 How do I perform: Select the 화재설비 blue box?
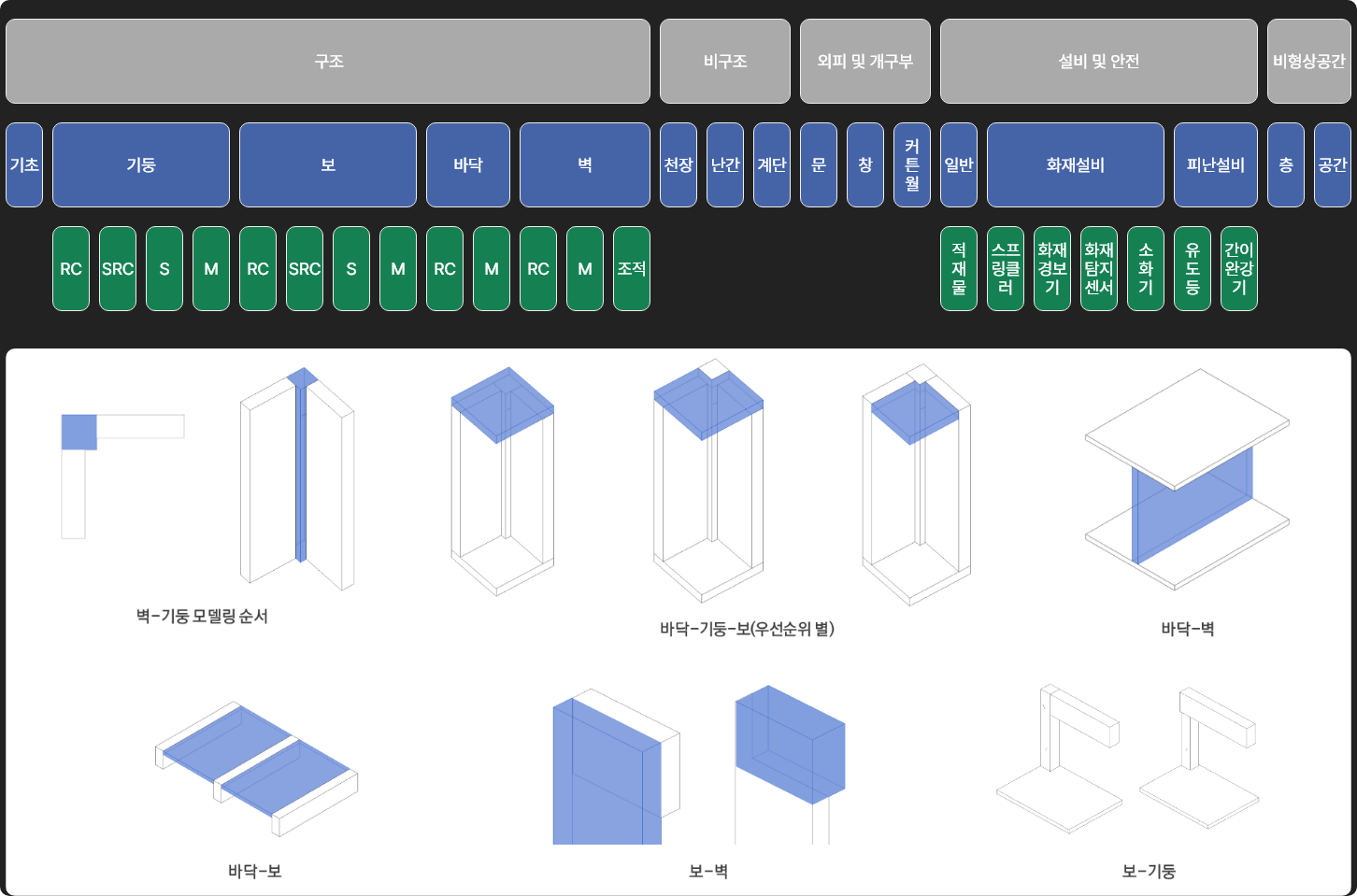point(1075,165)
